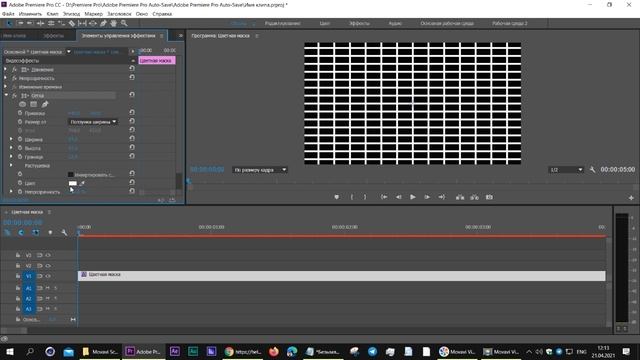The image size is (640, 360).
Task: Select the Zoom magnifier tool
Action: (x=124, y=24)
